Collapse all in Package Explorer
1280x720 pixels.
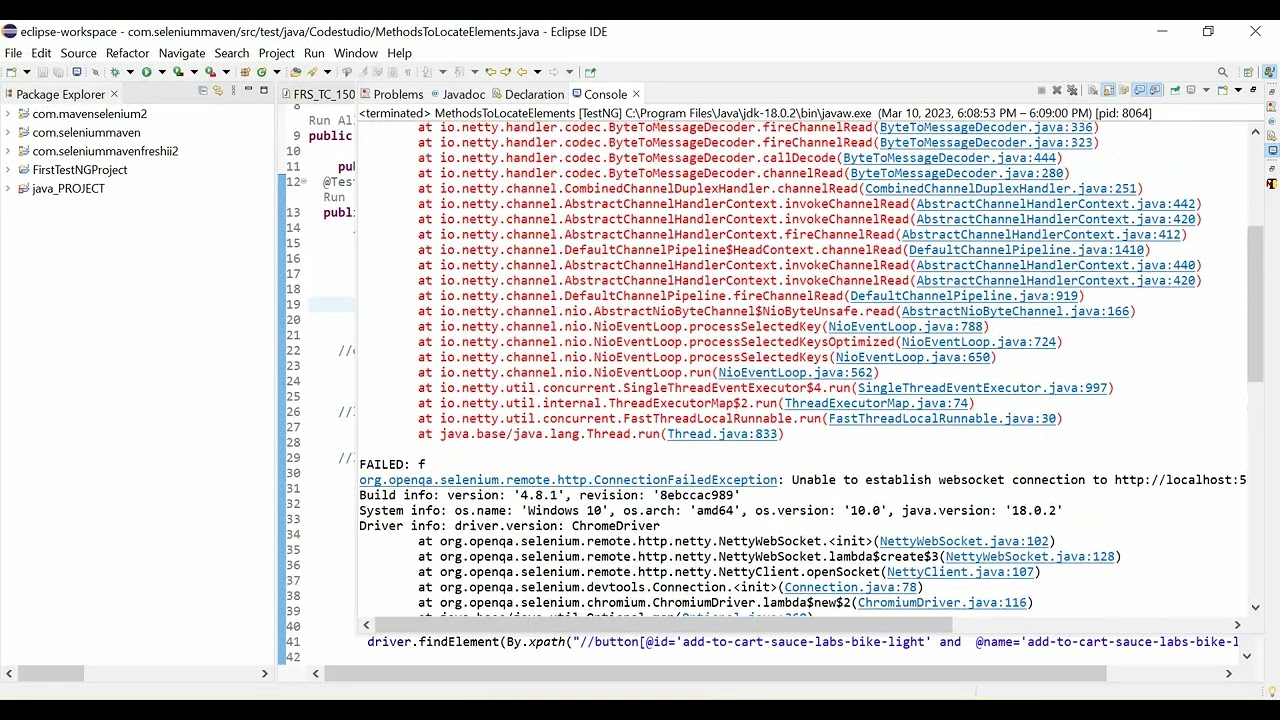pyautogui.click(x=202, y=91)
